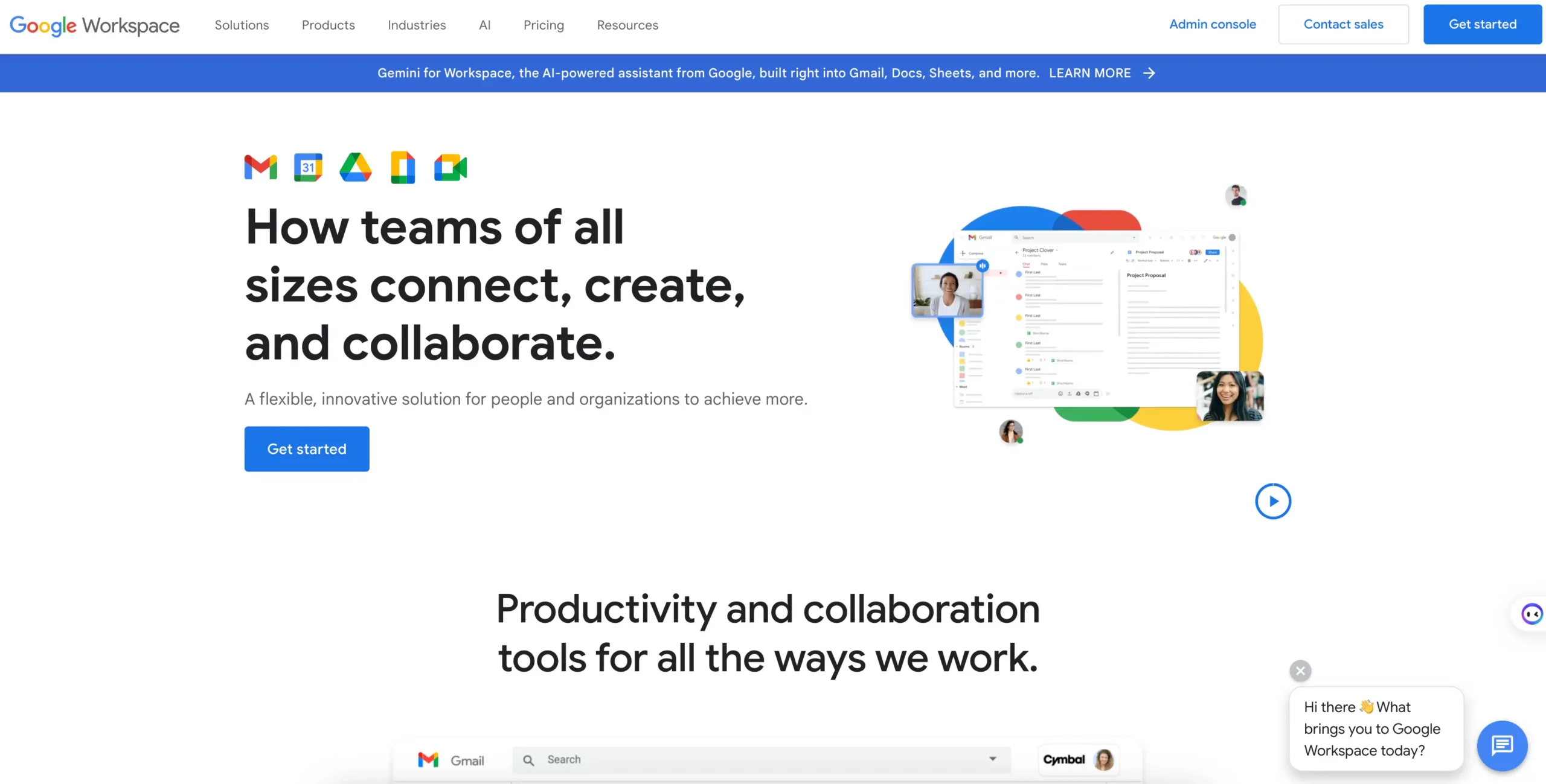Viewport: 1546px width, 784px height.
Task: Open the Solutions menu item
Action: pos(242,25)
